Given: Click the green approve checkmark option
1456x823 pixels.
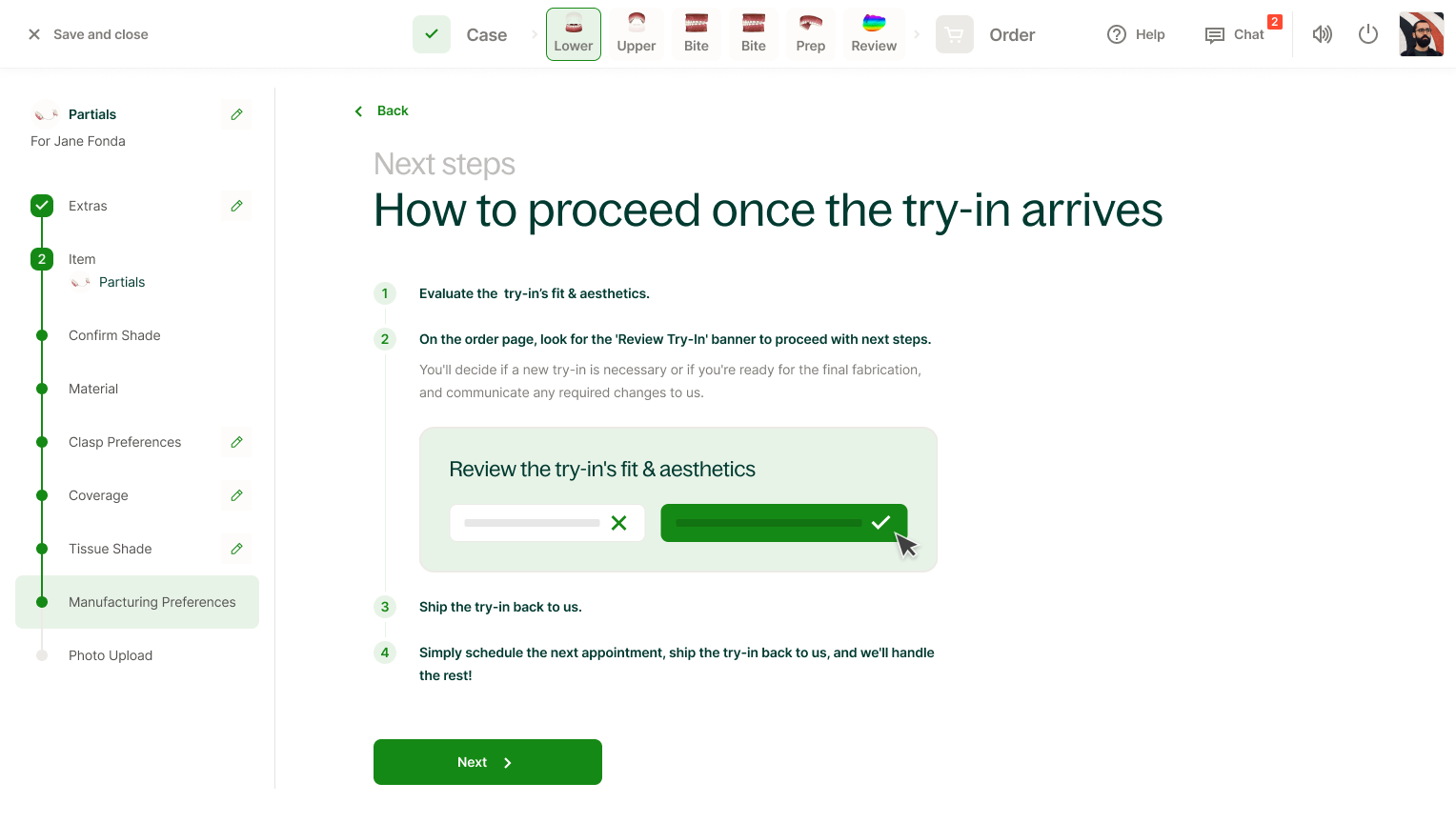Looking at the screenshot, I should click(784, 523).
